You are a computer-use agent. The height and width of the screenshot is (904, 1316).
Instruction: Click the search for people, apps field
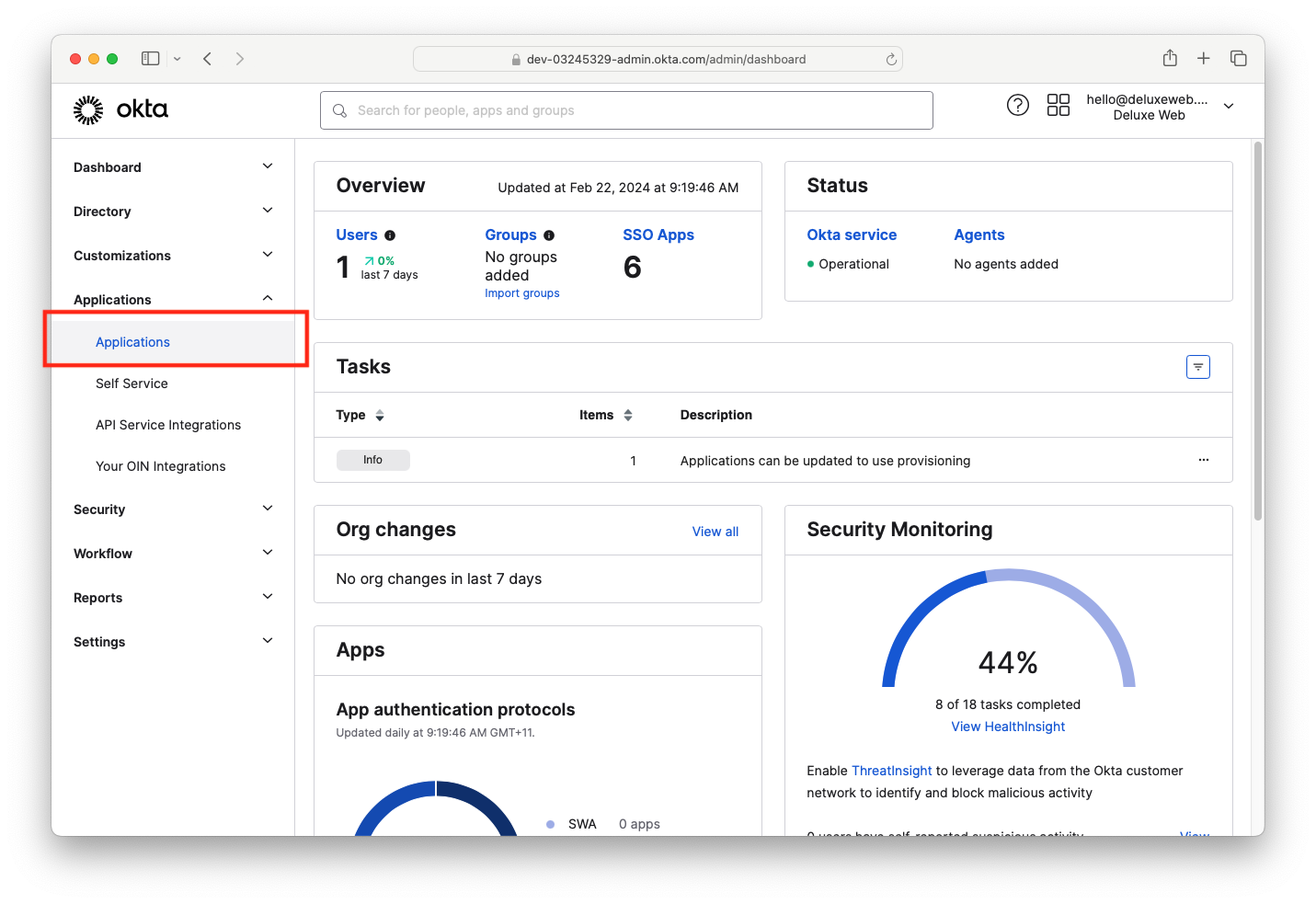[x=625, y=110]
